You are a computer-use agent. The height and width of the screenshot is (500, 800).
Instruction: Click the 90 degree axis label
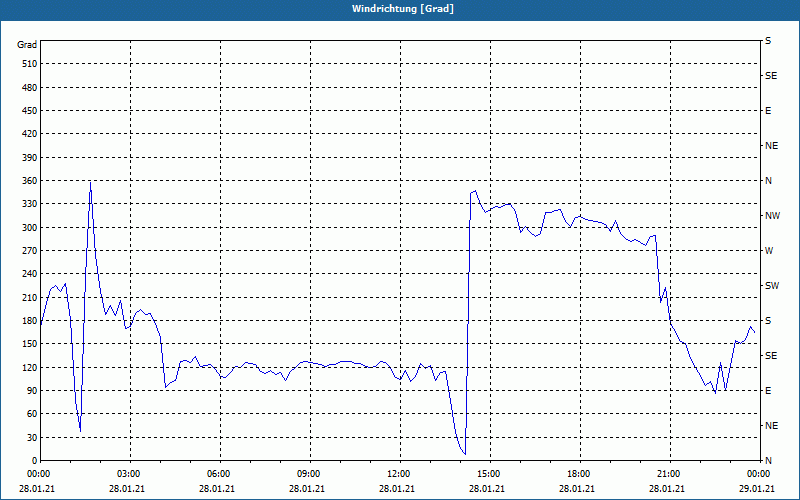tap(32, 391)
